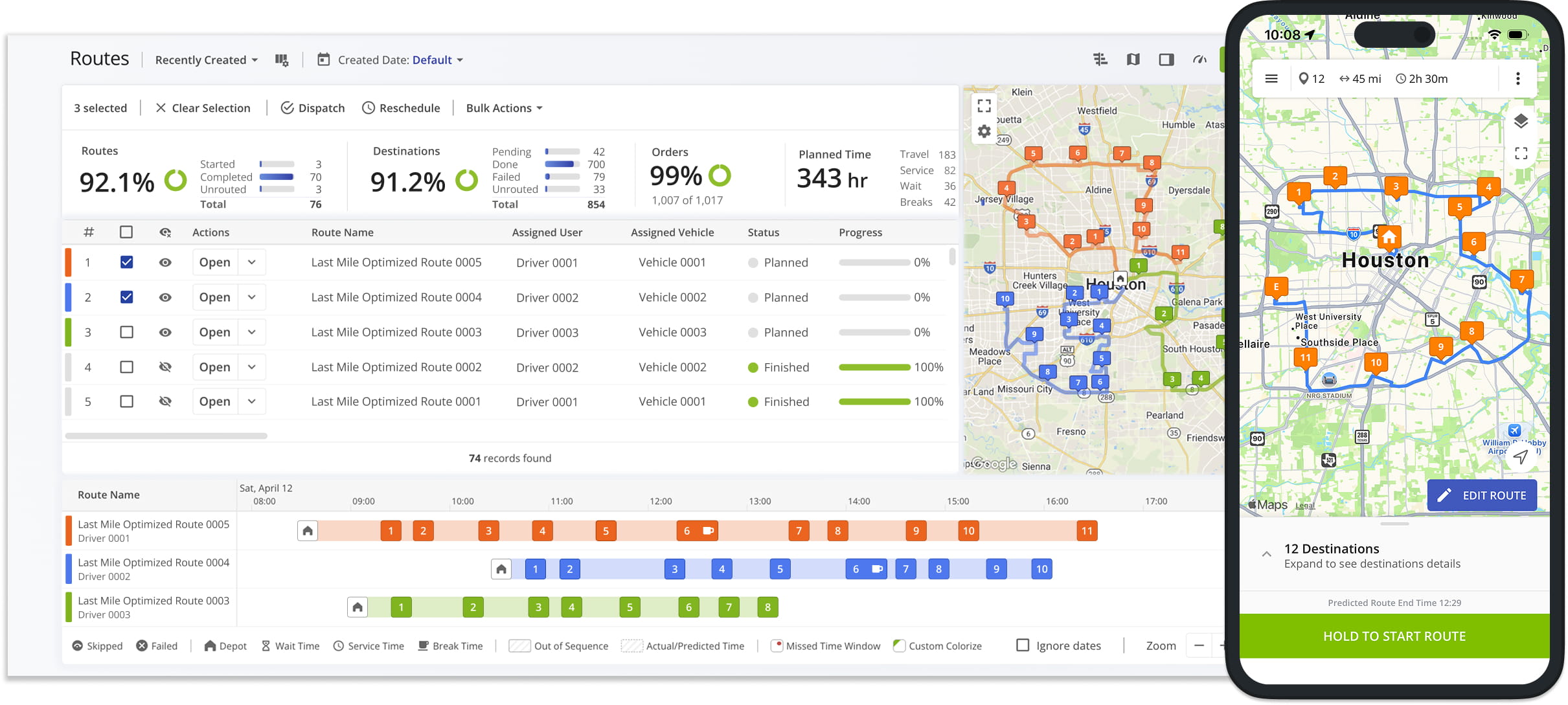Click the map layers icon on phone
Image resolution: width=1568 pixels, height=705 pixels.
coord(1521,121)
